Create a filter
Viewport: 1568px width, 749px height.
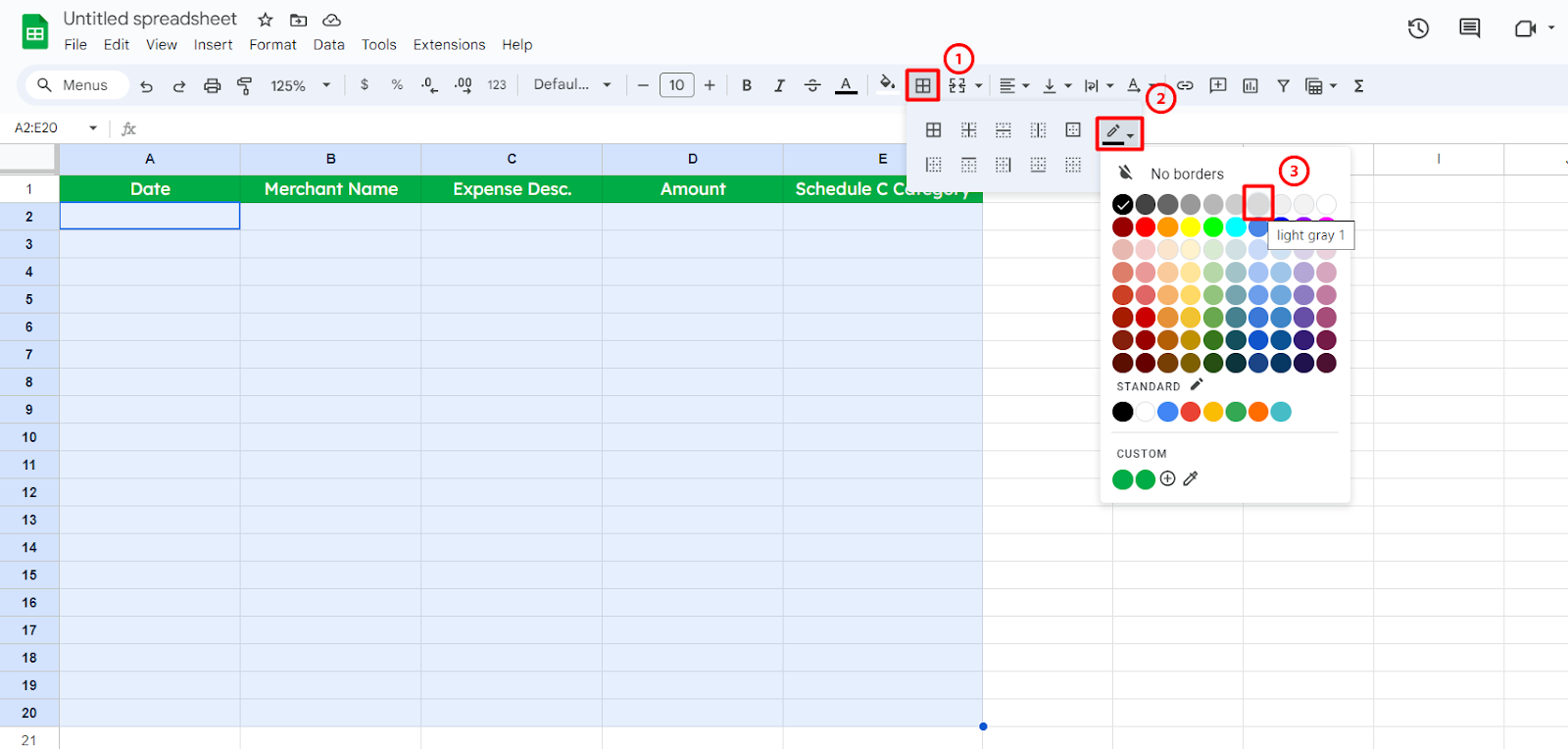pyautogui.click(x=1283, y=86)
